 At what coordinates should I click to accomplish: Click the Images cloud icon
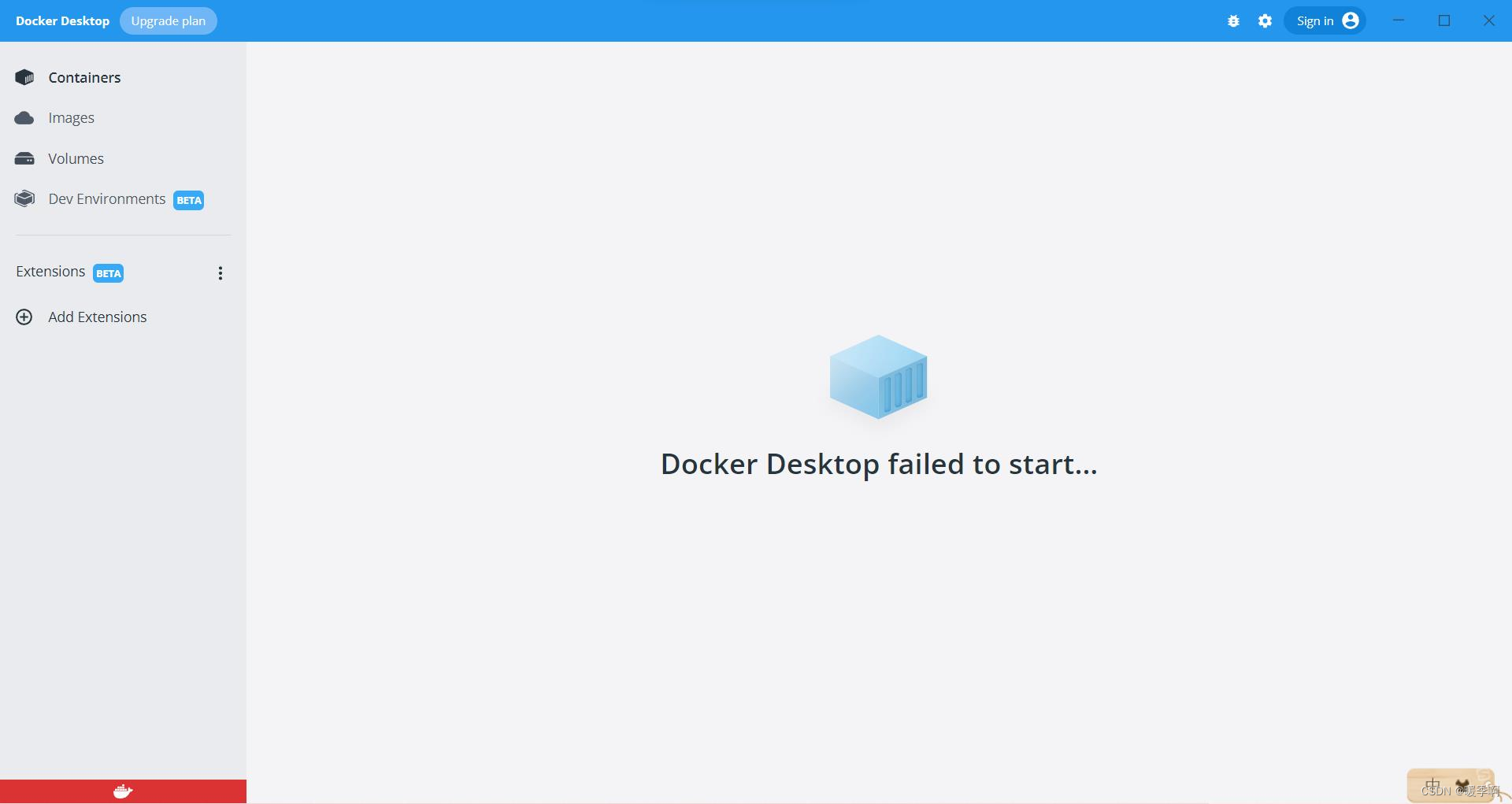click(24, 118)
